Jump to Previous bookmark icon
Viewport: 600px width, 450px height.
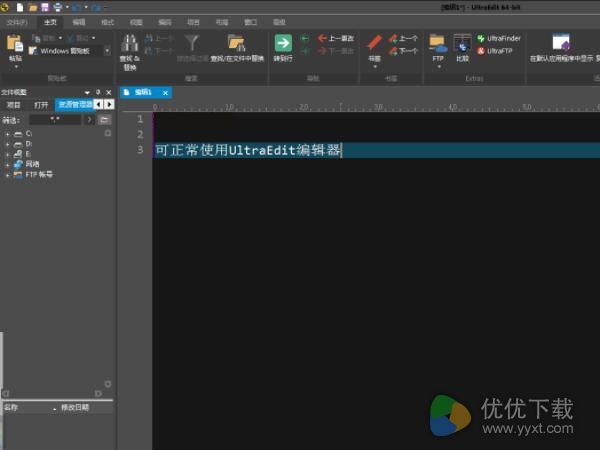pos(393,38)
